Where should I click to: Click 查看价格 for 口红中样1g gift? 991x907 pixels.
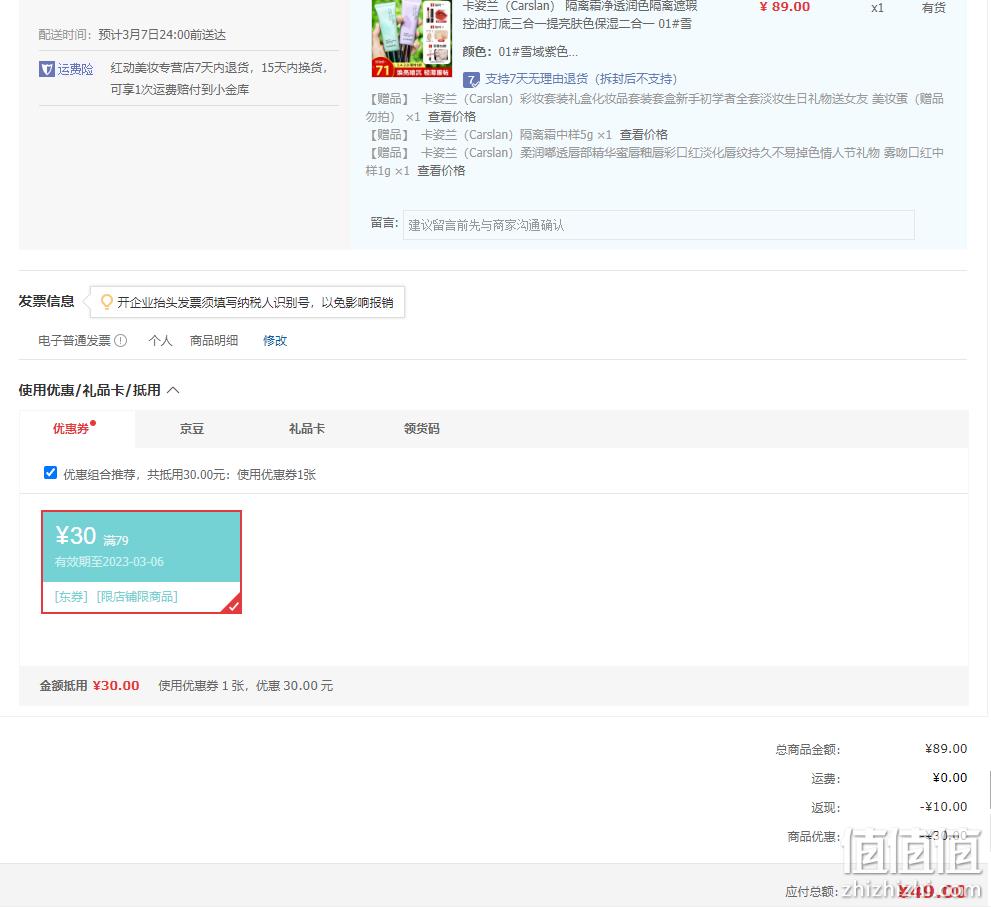pos(441,171)
